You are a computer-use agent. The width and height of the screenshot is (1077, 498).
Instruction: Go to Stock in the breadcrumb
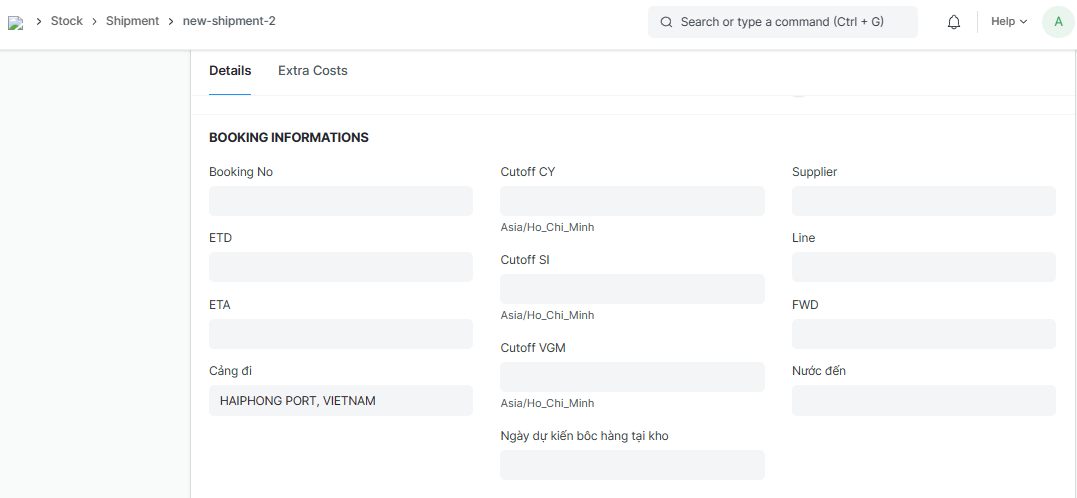pyautogui.click(x=67, y=21)
